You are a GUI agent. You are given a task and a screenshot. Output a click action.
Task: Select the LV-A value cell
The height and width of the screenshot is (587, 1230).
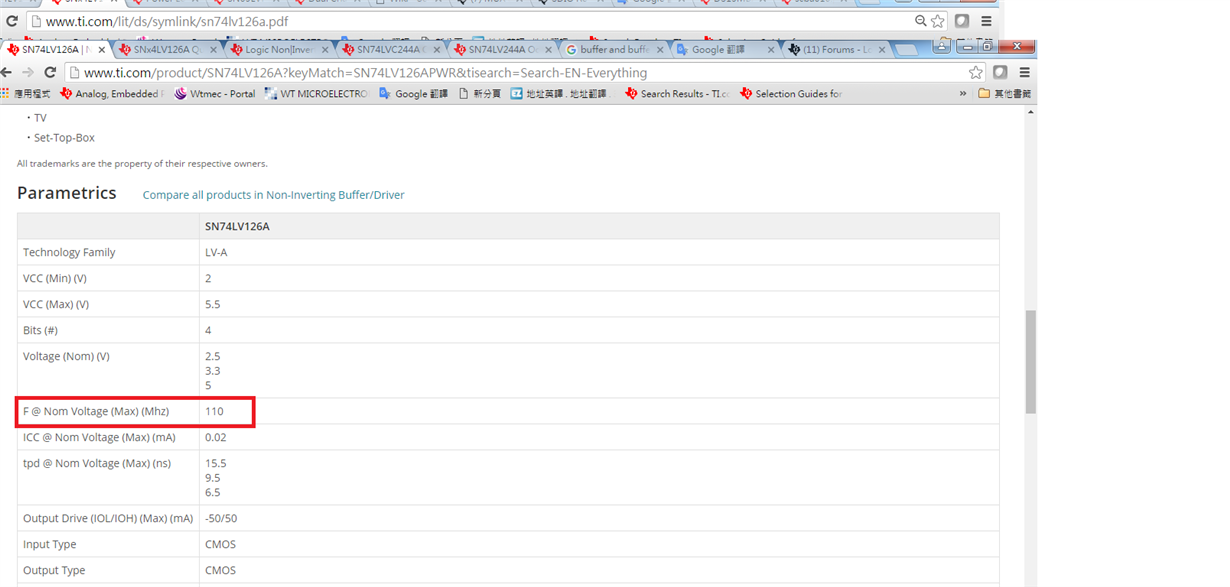click(216, 252)
